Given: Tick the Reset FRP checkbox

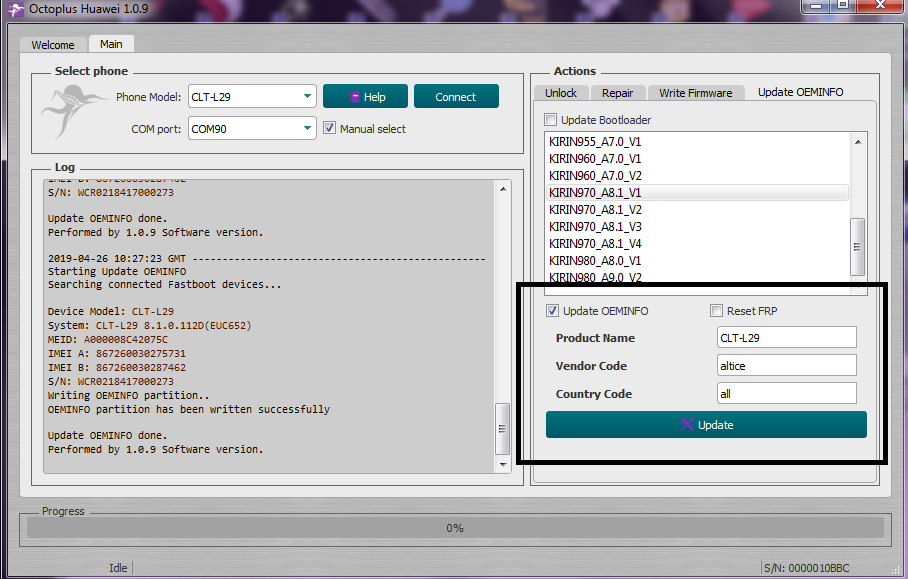Looking at the screenshot, I should coord(716,311).
